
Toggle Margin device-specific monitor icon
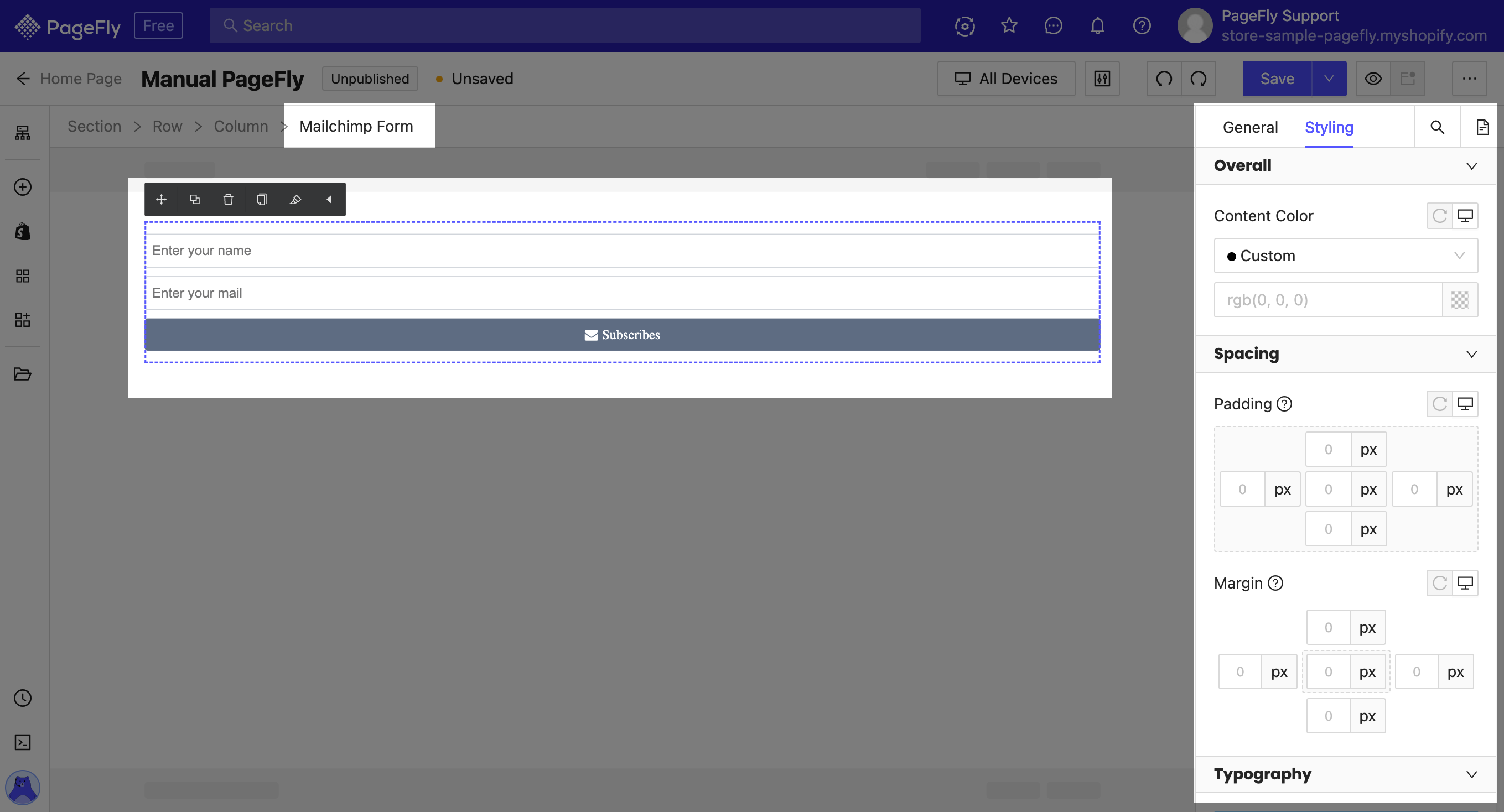point(1465,583)
